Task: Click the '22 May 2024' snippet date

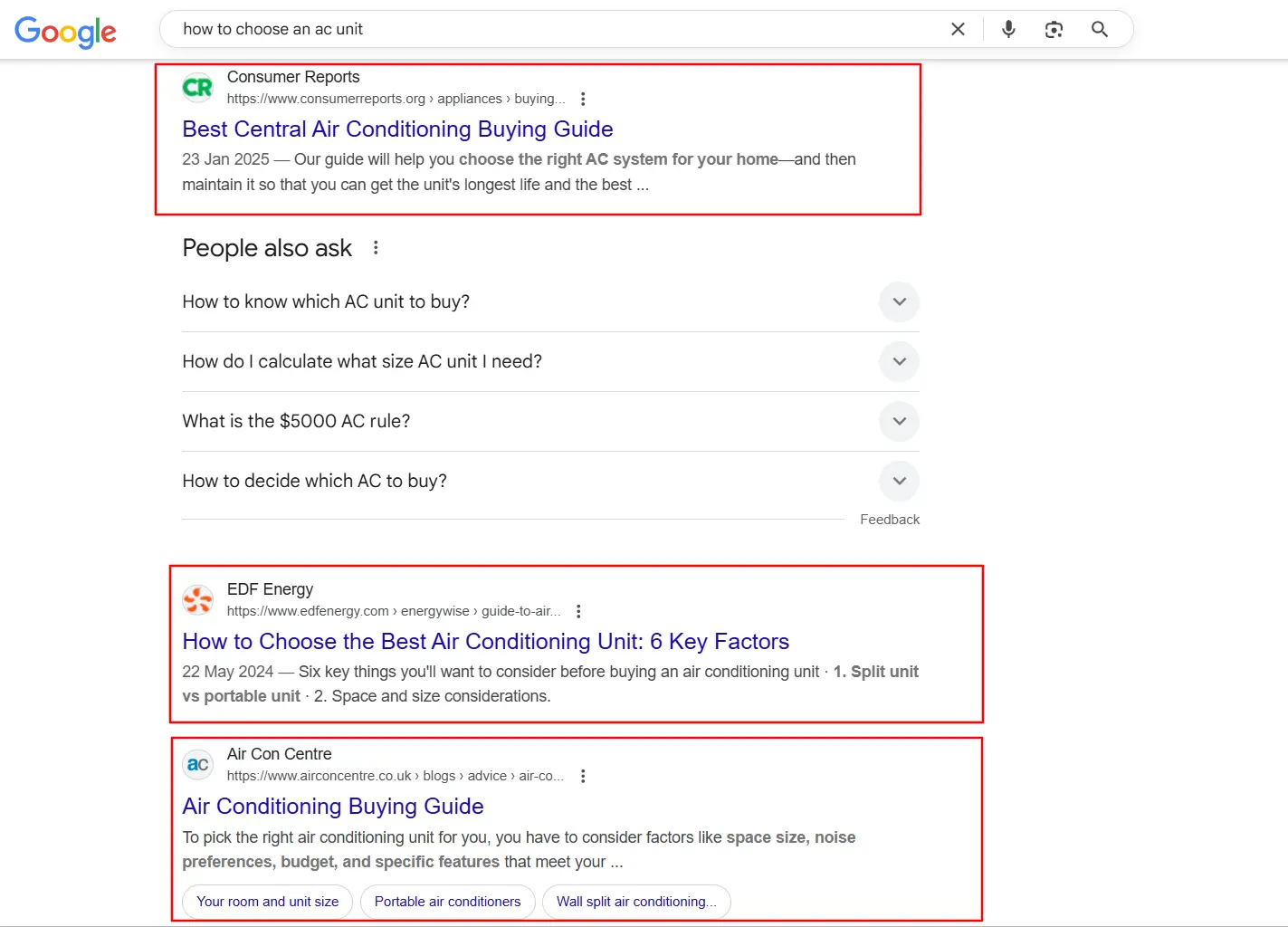Action: pos(227,672)
